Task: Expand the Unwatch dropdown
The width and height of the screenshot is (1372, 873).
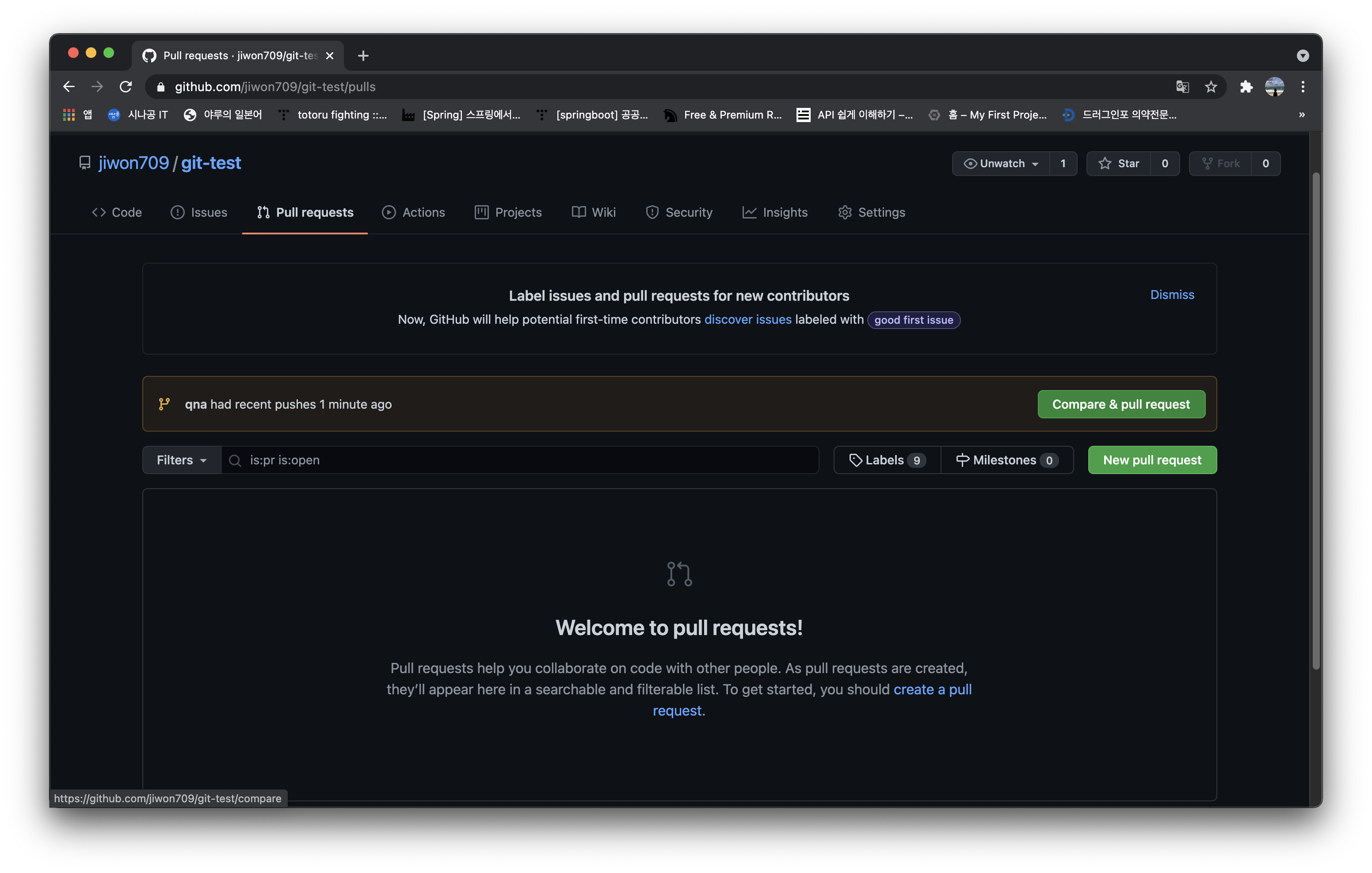Action: [x=1001, y=164]
